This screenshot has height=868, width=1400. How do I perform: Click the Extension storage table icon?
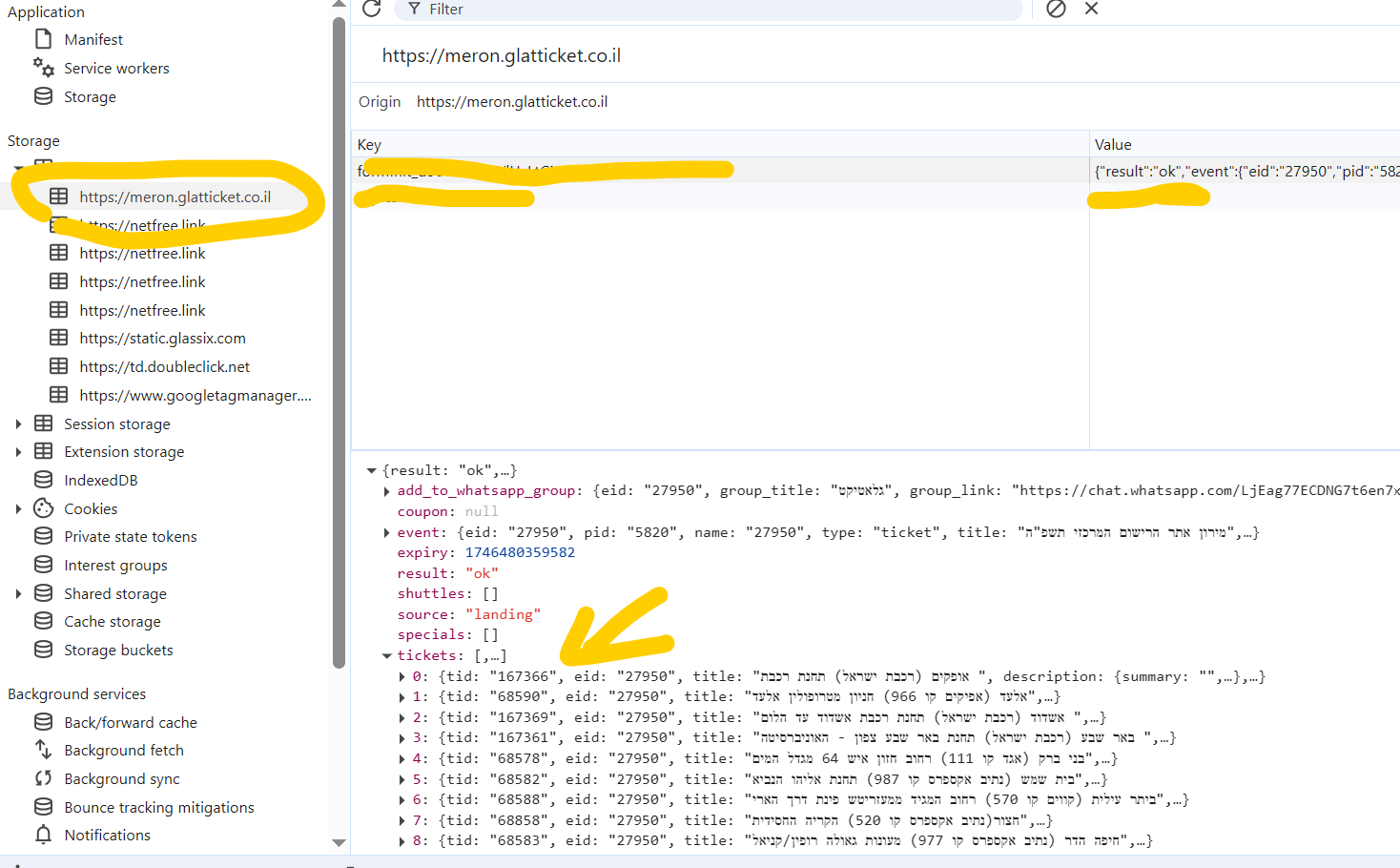[x=43, y=451]
